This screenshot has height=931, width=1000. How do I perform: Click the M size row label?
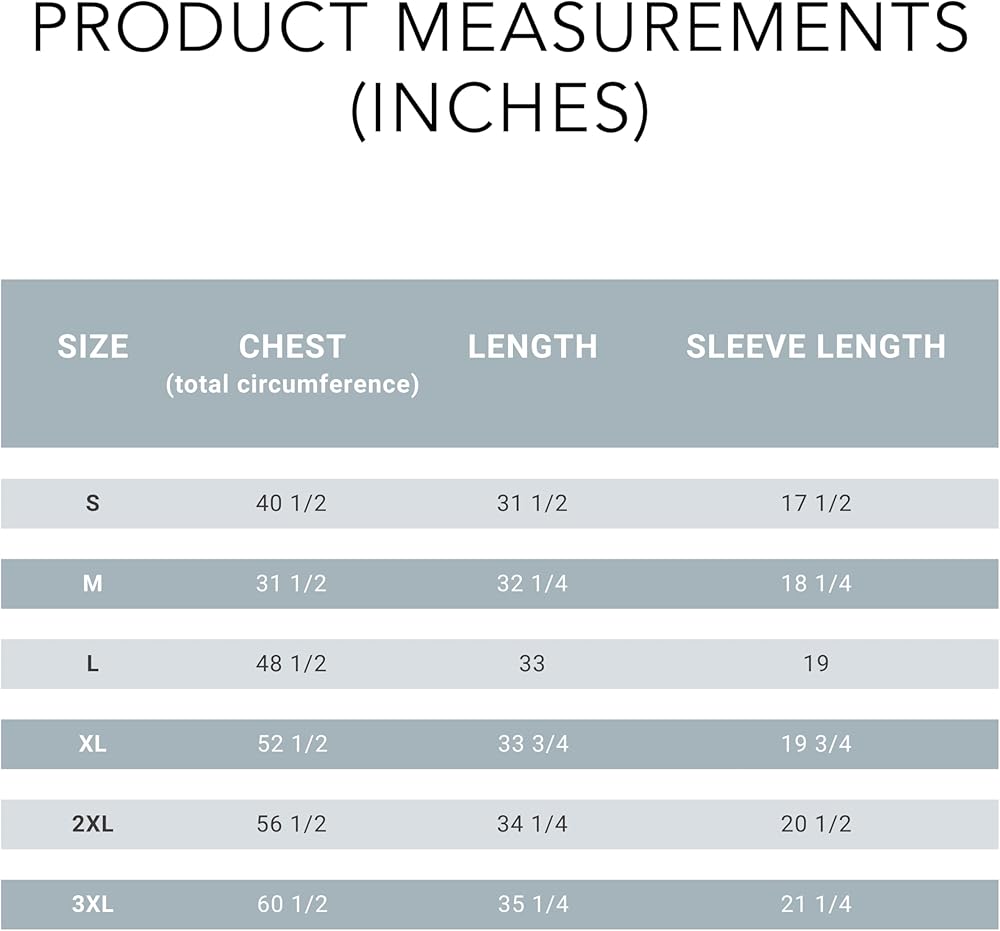coord(93,583)
